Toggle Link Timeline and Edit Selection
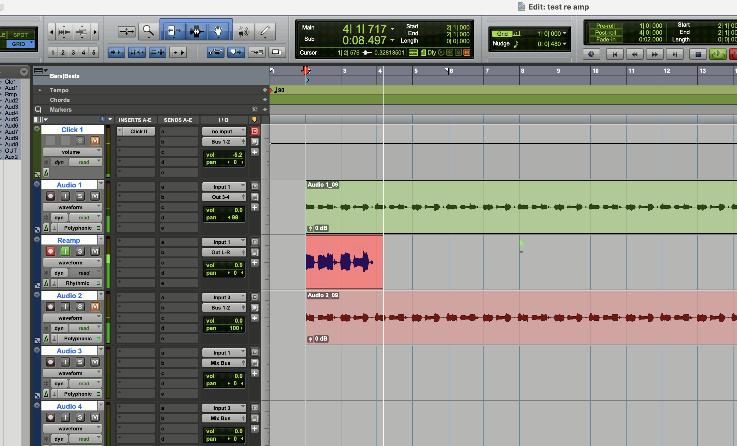Screen dimensions: 737x446 (137, 52)
